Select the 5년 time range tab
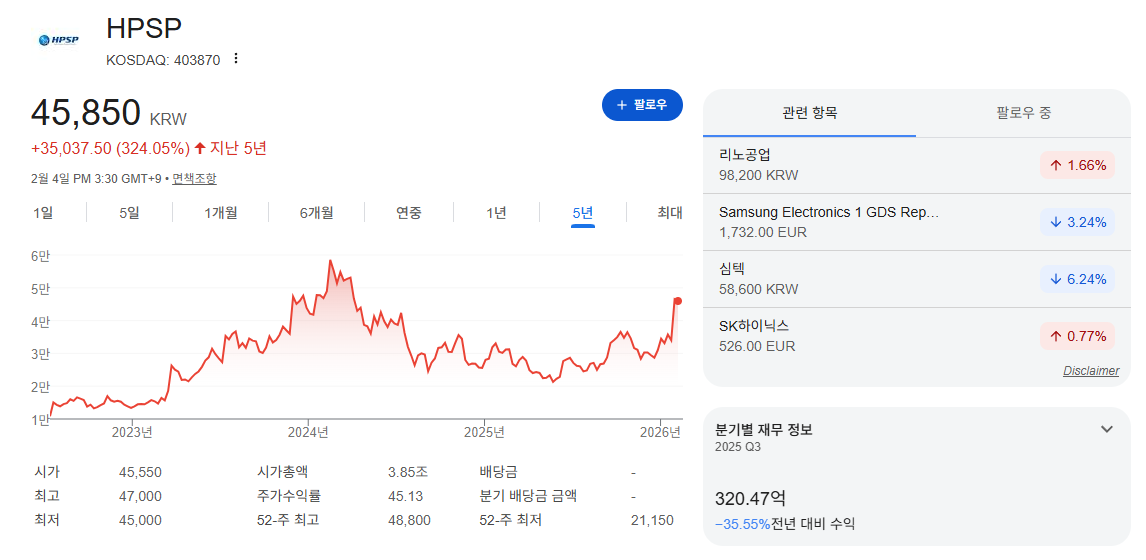 [583, 213]
